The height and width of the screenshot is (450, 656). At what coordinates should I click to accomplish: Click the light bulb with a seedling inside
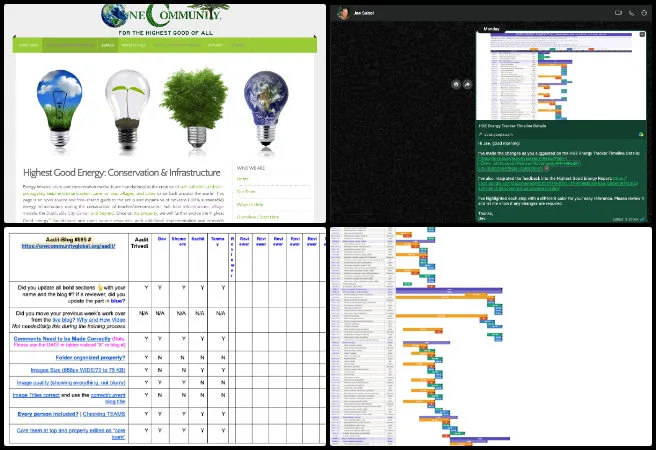point(127,109)
